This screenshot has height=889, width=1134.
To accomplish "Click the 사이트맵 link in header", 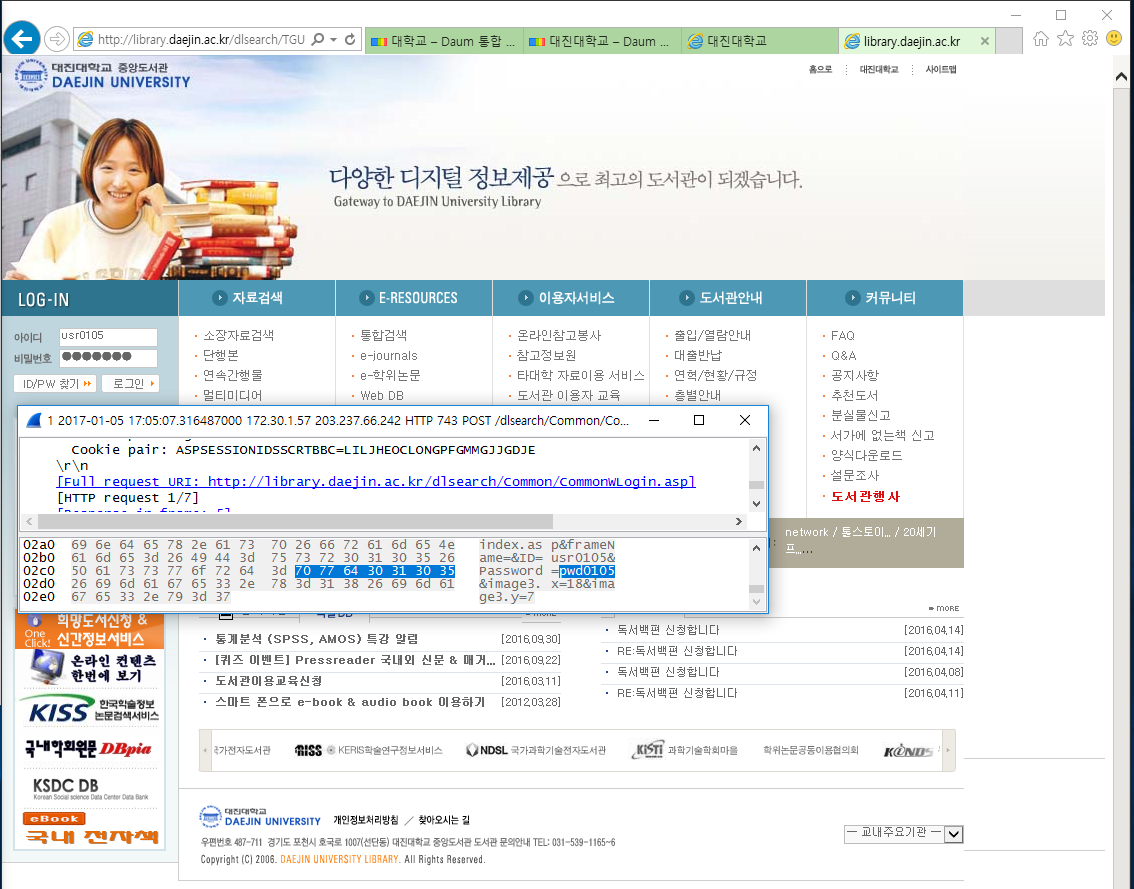I will [941, 69].
